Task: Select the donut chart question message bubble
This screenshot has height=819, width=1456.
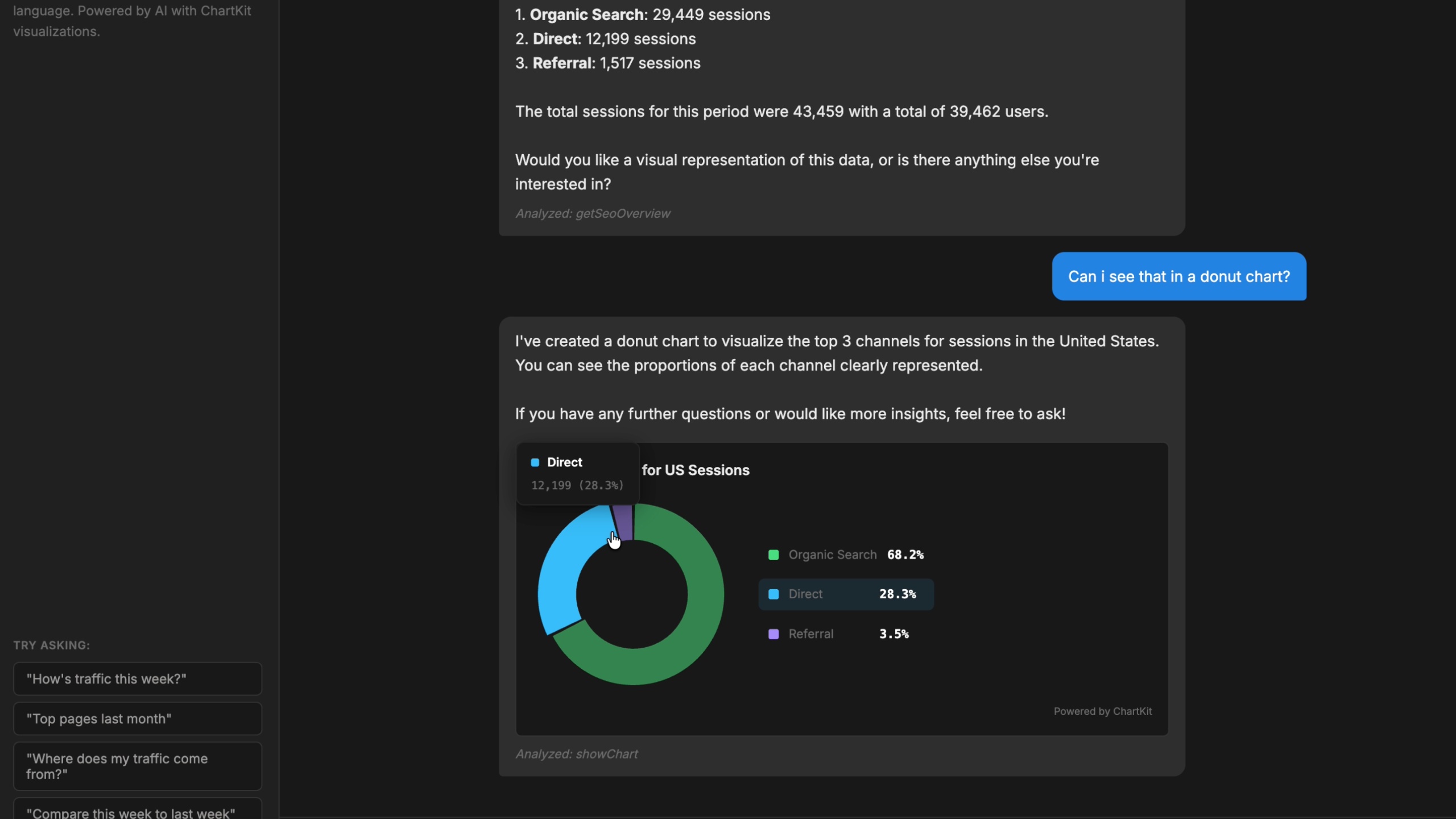Action: click(x=1179, y=276)
